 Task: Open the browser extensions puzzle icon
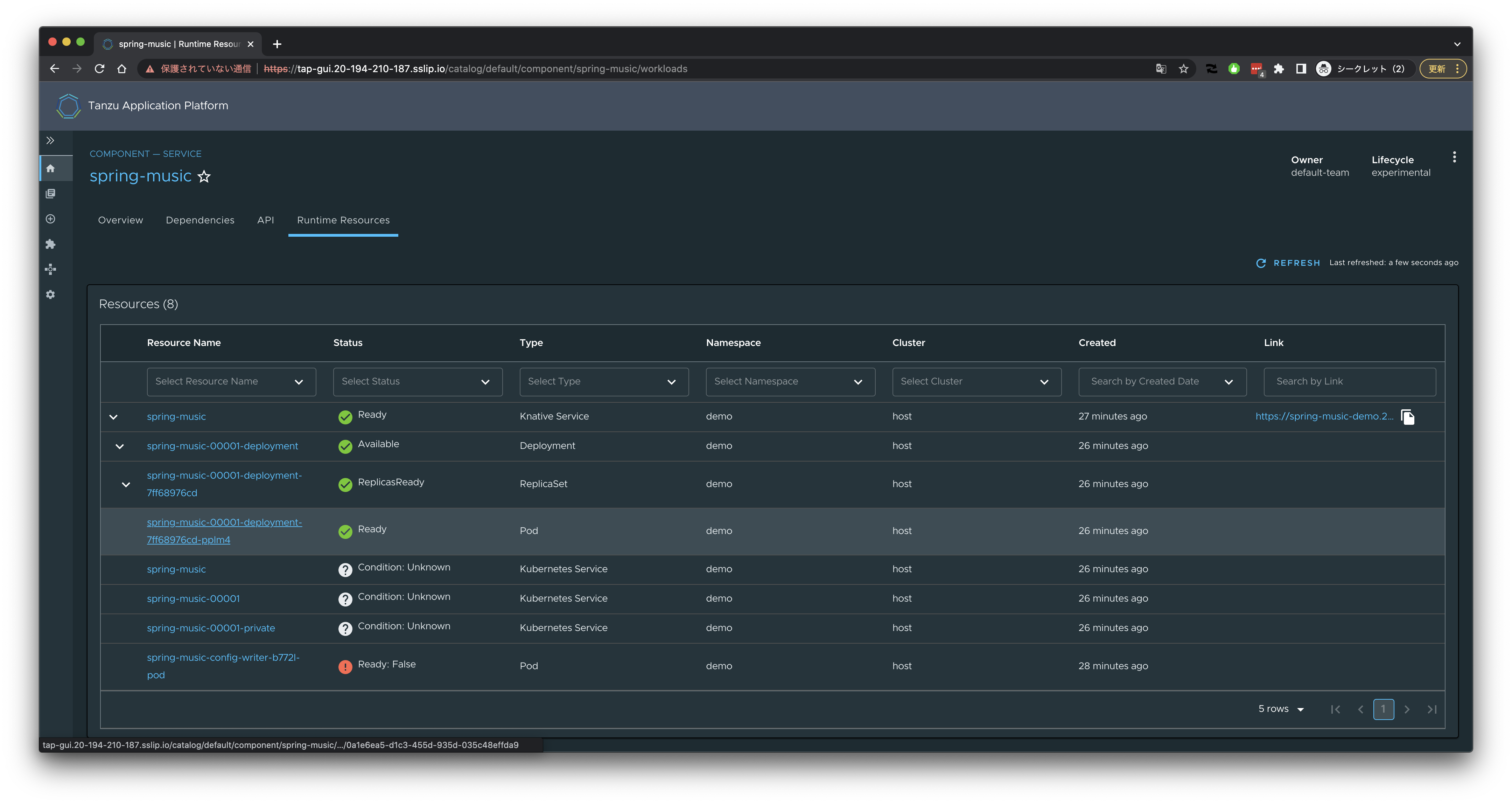click(x=1279, y=69)
